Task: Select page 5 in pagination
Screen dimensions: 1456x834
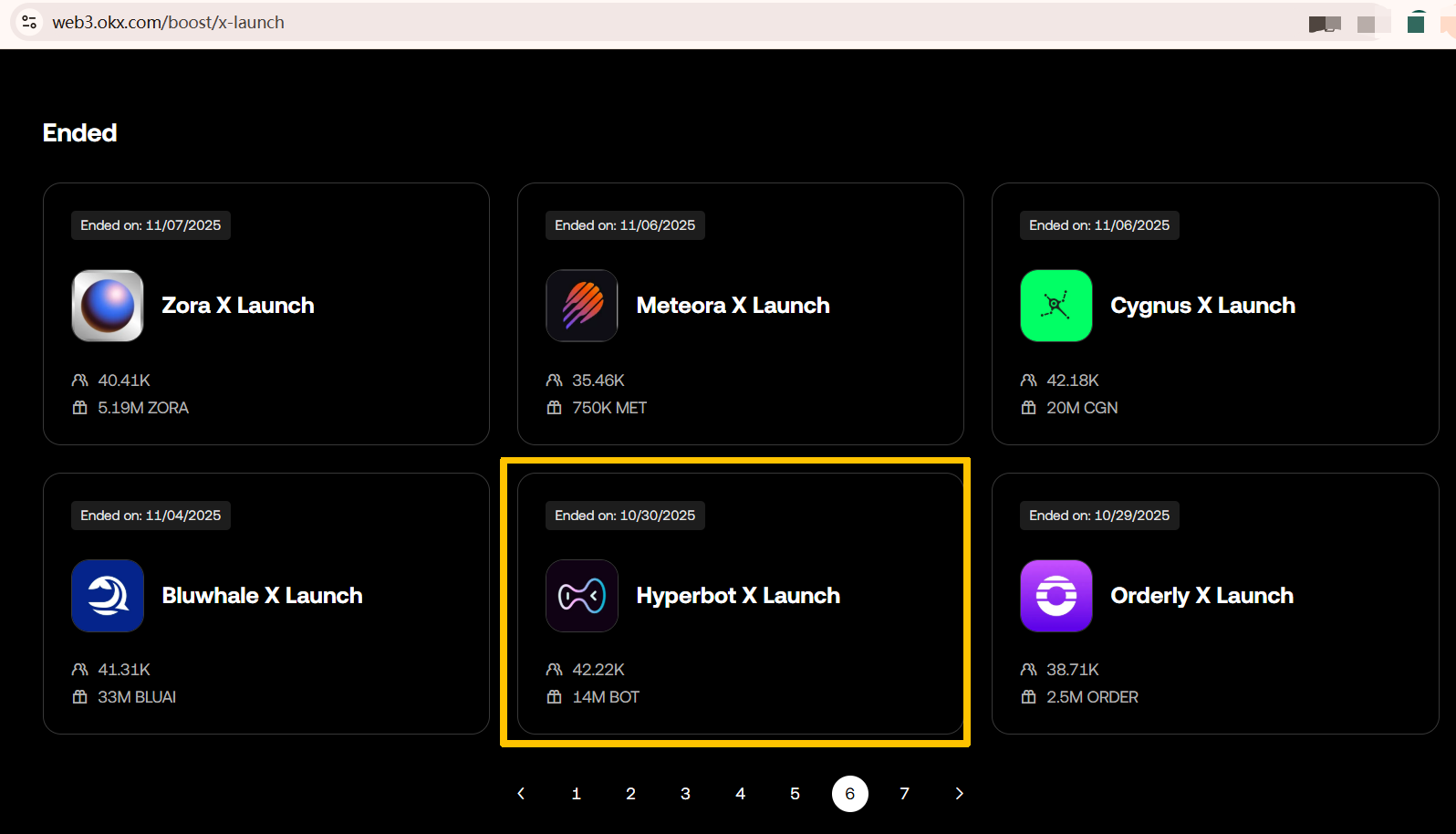Action: coord(795,794)
